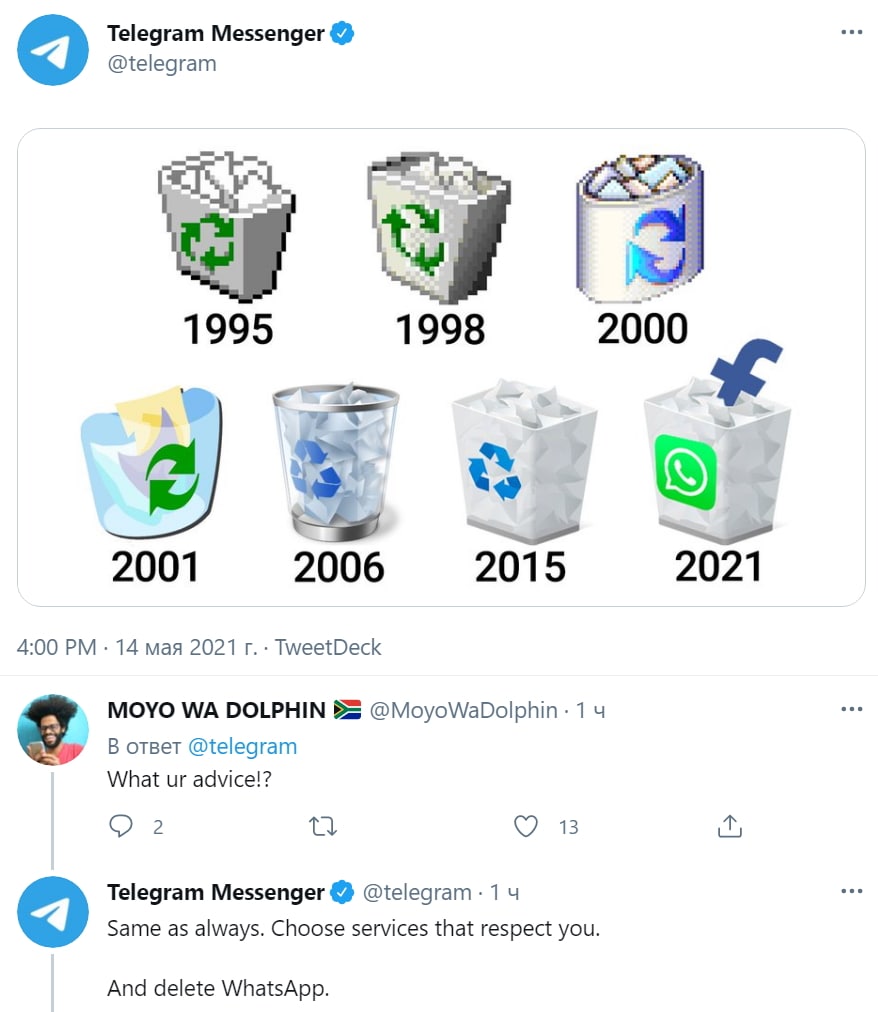Viewport: 878px width, 1012px height.
Task: Retweet the "What ur advice!?" reply
Action: (x=323, y=826)
